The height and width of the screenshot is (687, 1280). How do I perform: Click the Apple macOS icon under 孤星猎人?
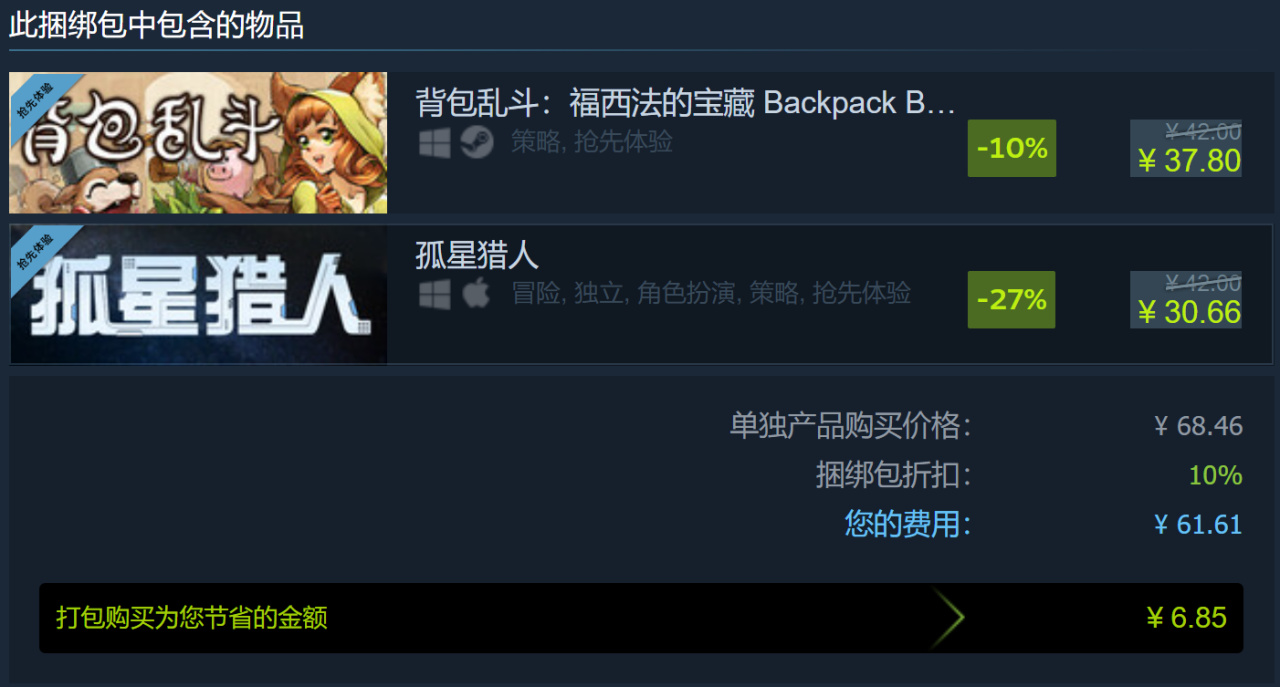pyautogui.click(x=477, y=293)
